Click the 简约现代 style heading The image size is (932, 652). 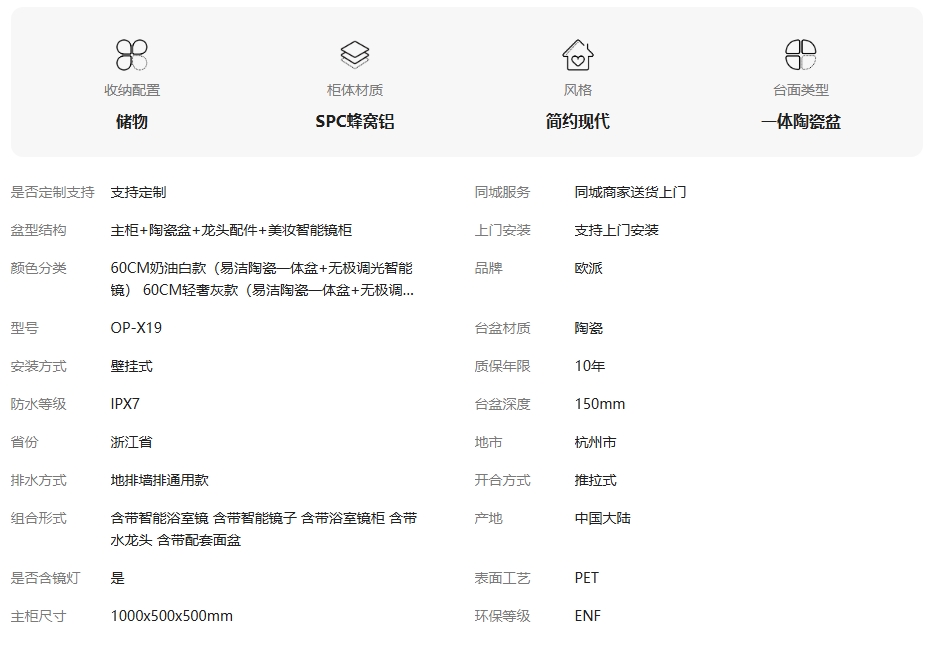(577, 122)
